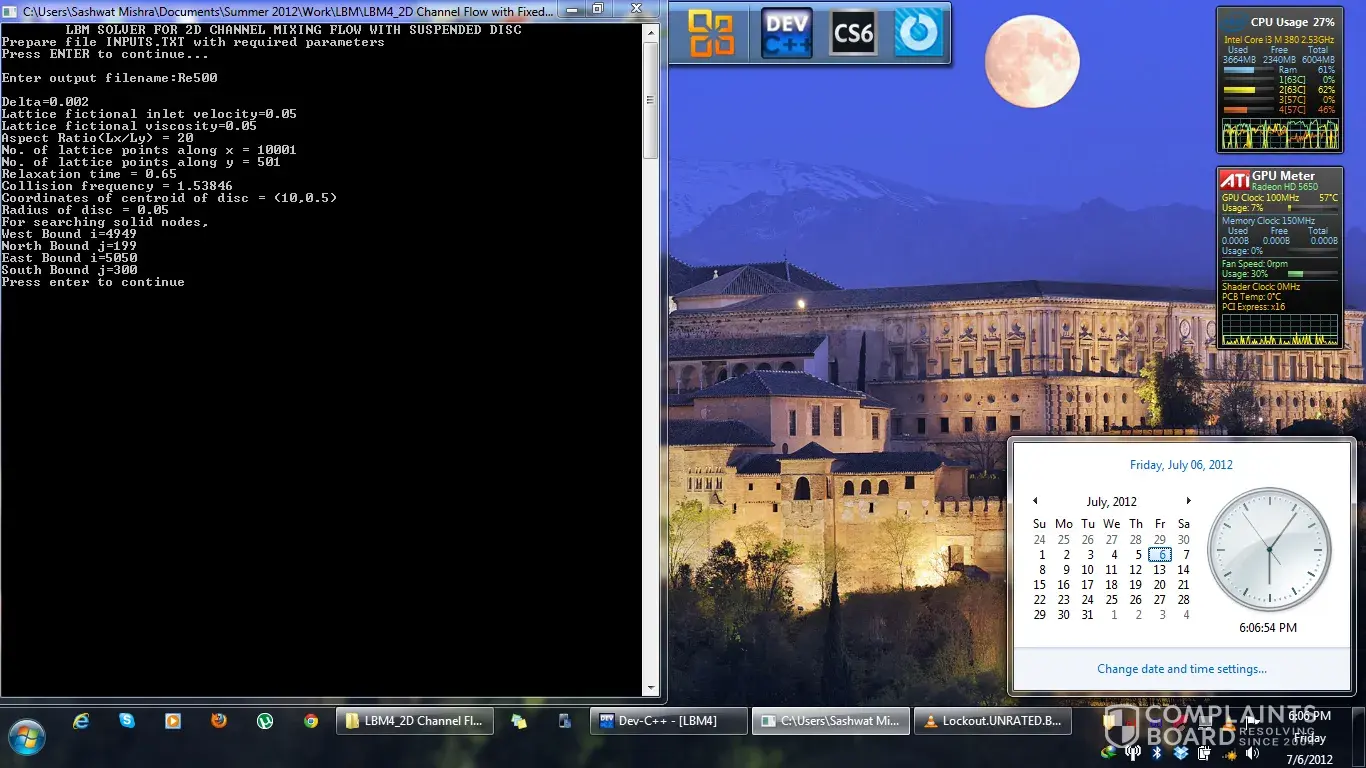
Task: Open Adobe CS6 dock icon
Action: (x=853, y=33)
